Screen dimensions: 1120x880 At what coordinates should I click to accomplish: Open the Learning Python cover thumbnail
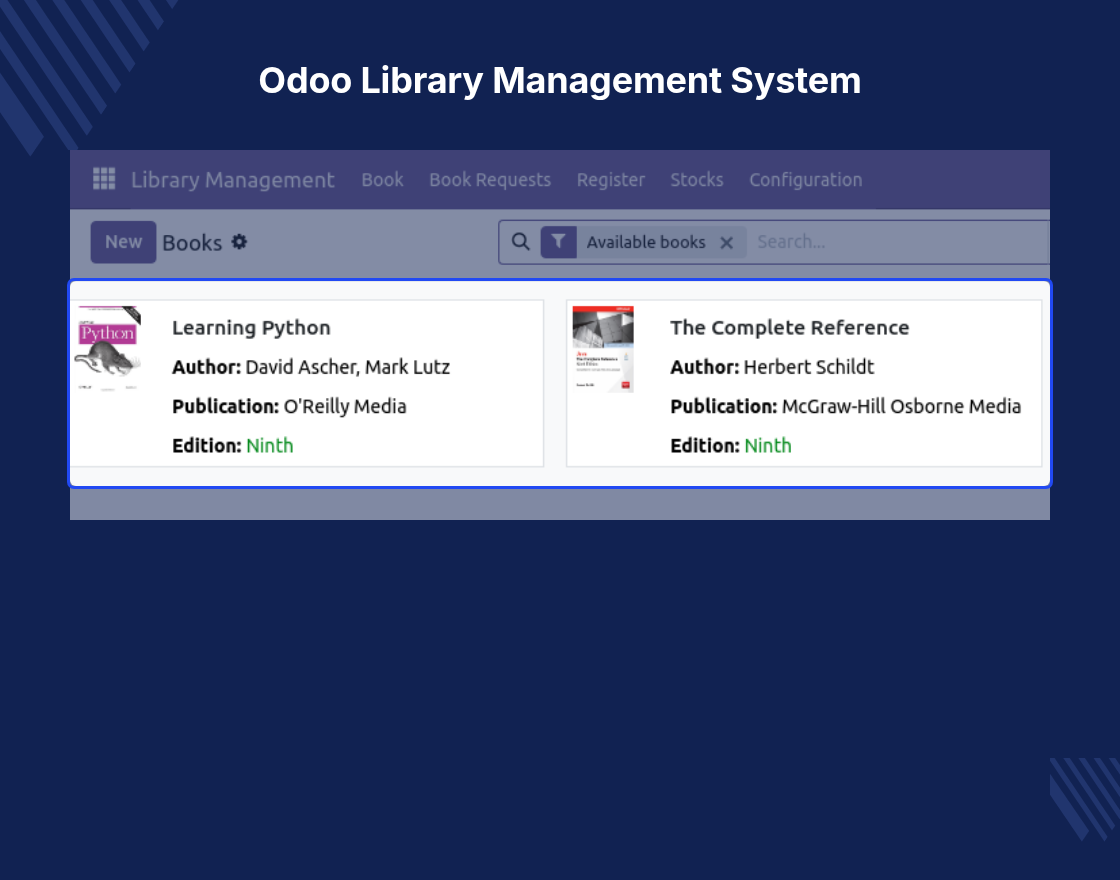[109, 348]
